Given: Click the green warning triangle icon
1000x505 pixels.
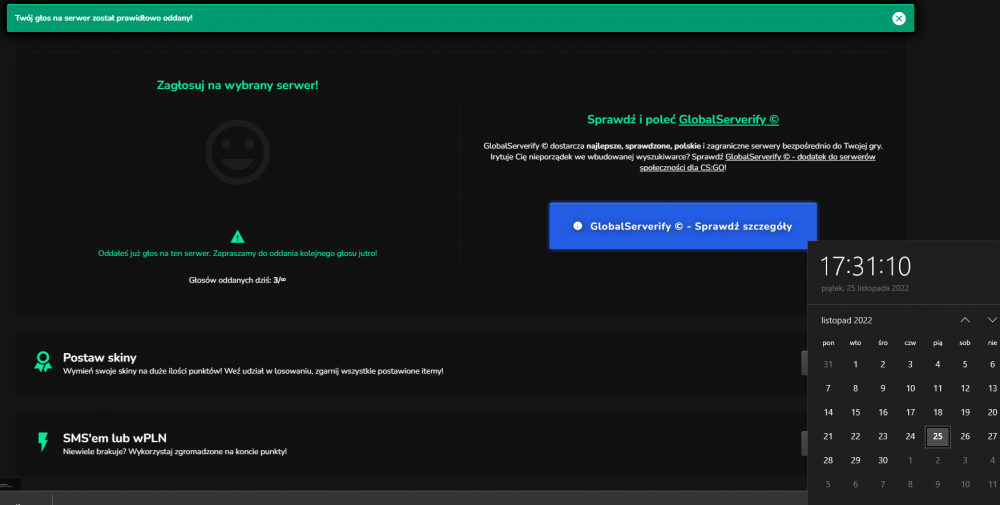Looking at the screenshot, I should [237, 237].
